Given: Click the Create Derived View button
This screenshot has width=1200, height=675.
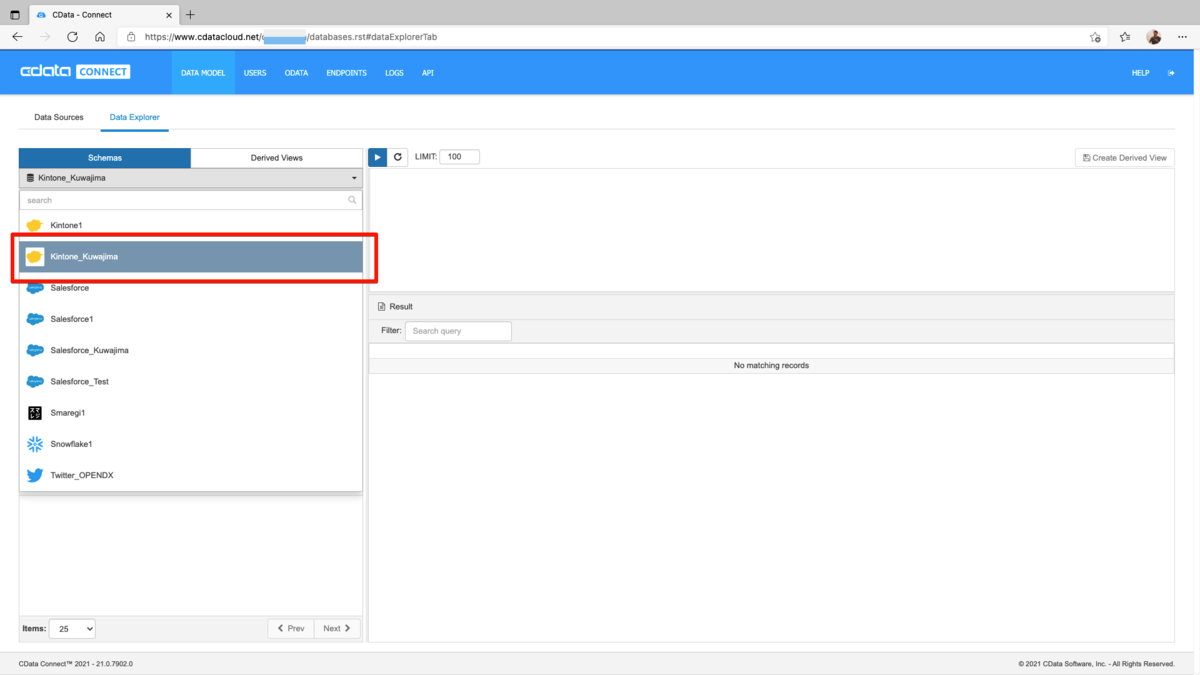Looking at the screenshot, I should coord(1125,157).
